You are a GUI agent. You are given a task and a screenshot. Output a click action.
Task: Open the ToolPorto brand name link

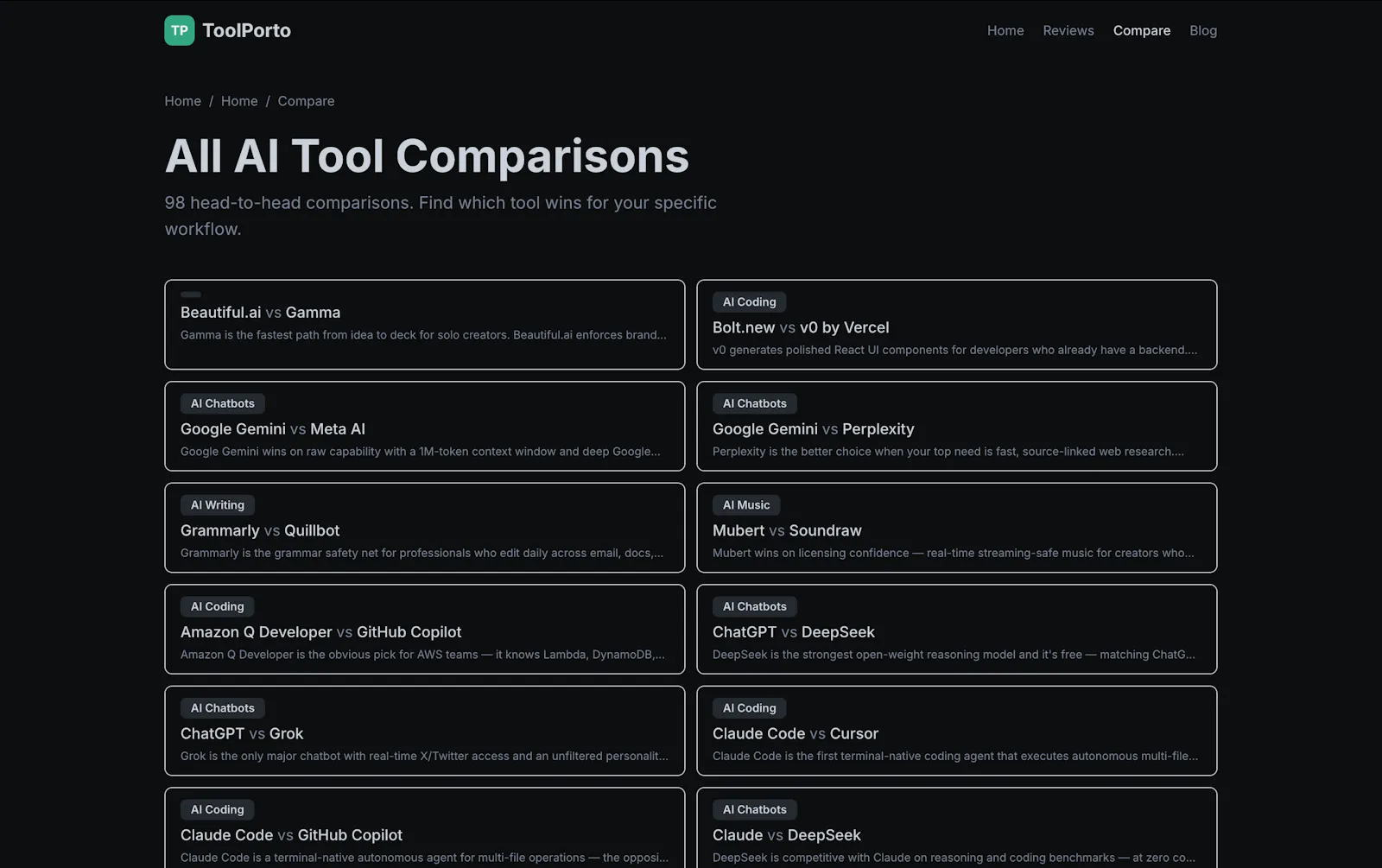pyautogui.click(x=246, y=30)
